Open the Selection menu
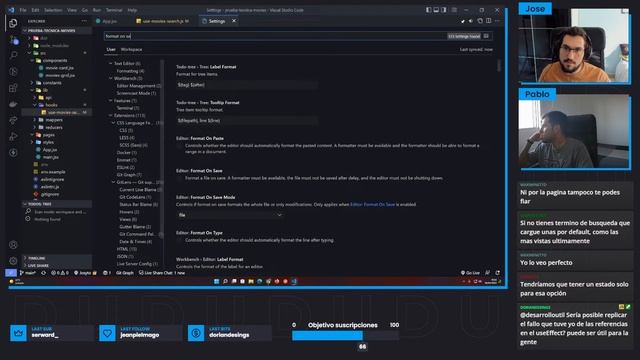 (53, 10)
